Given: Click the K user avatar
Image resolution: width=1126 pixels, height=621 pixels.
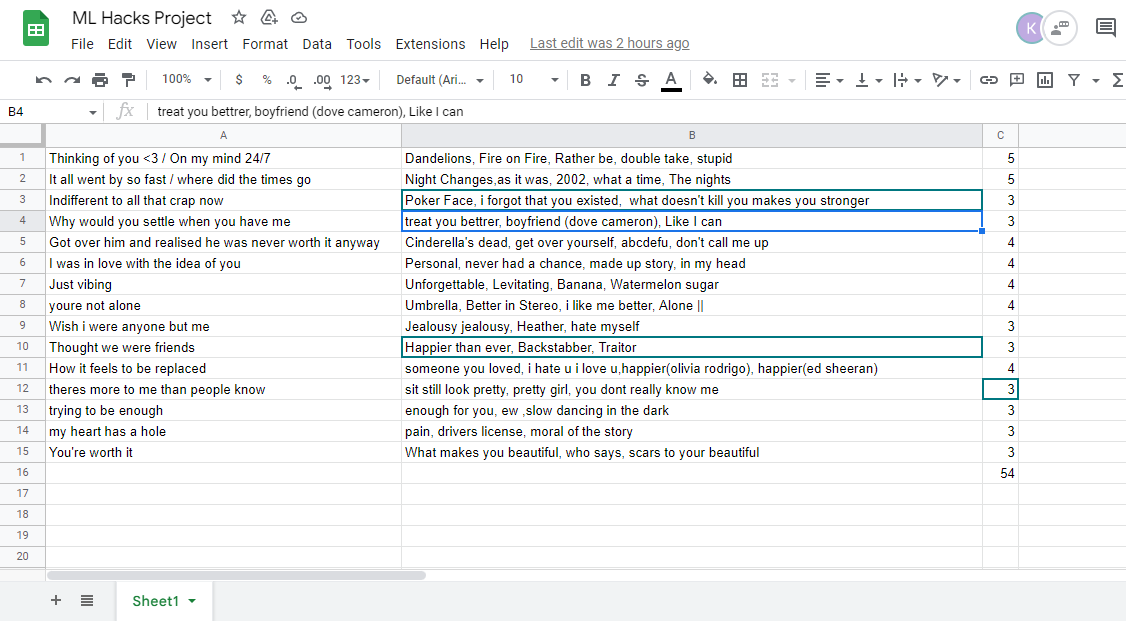Looking at the screenshot, I should coord(1030,28).
